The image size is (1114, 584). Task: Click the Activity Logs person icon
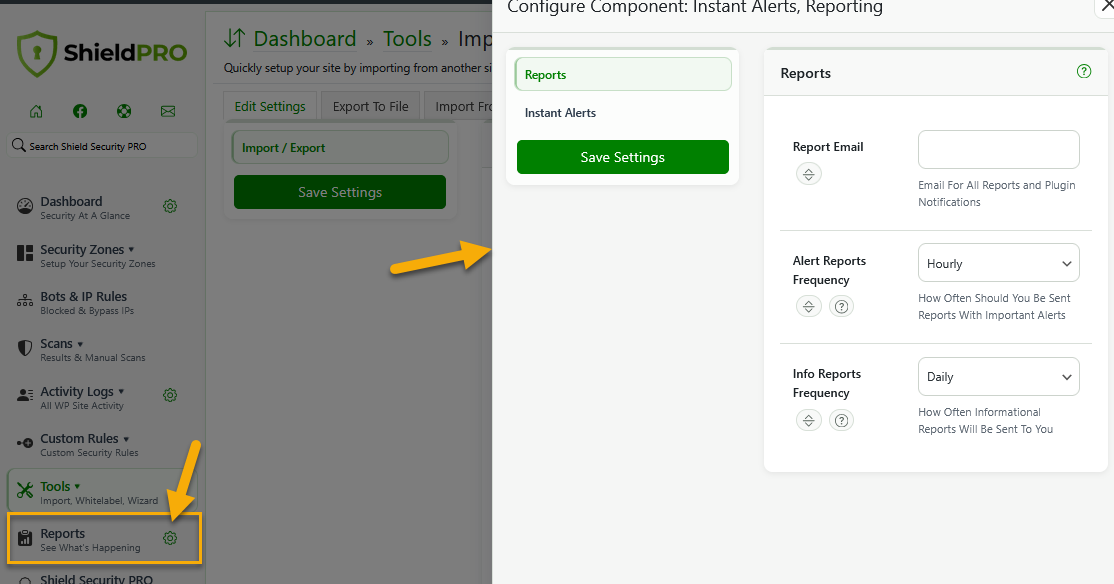(25, 395)
